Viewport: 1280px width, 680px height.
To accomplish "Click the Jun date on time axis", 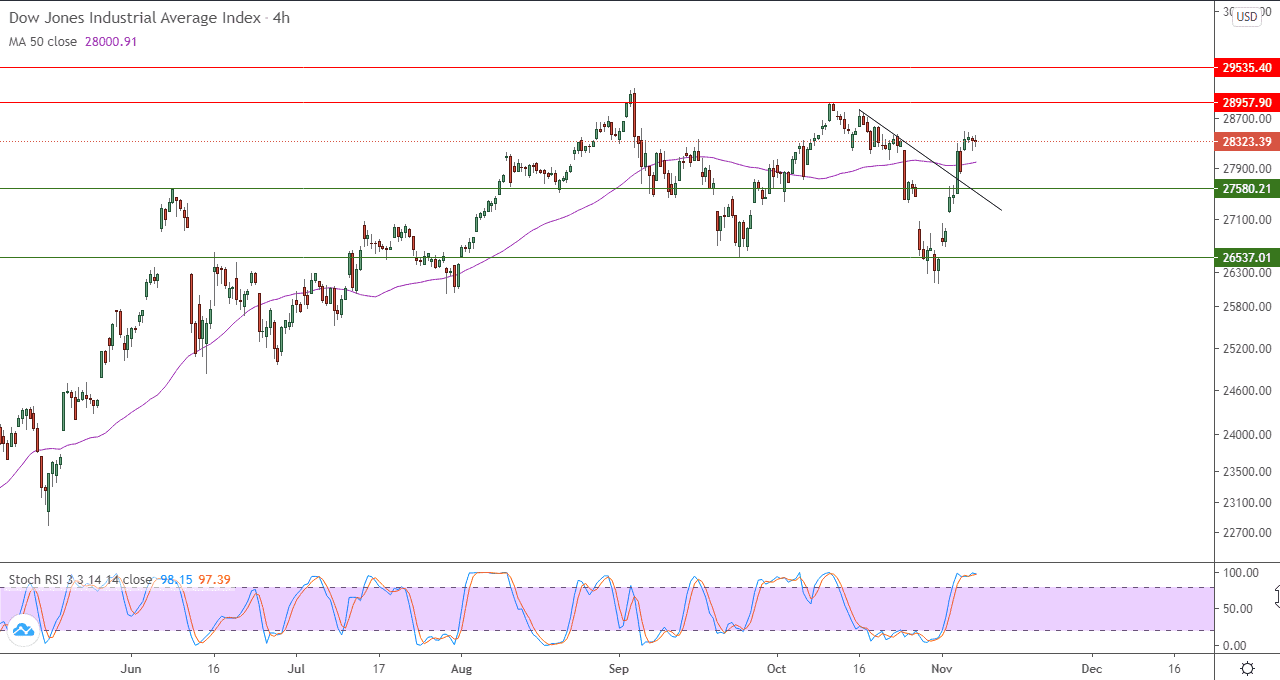I will [132, 668].
